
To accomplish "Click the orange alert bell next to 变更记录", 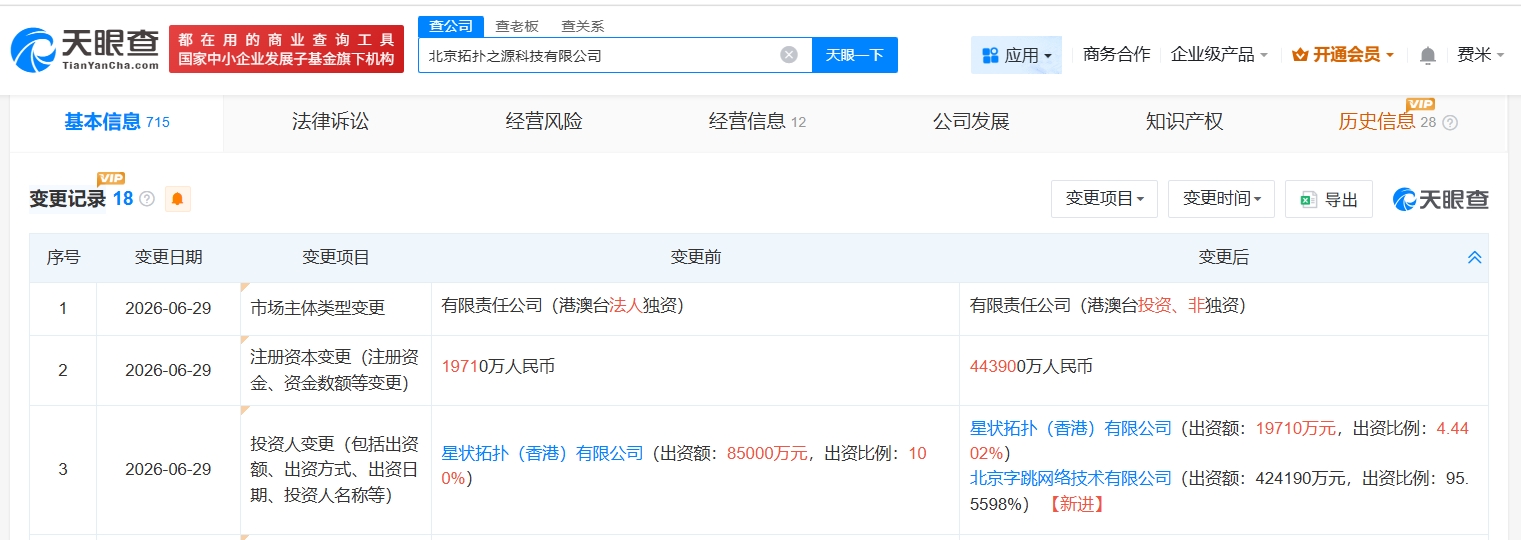I will click(177, 199).
